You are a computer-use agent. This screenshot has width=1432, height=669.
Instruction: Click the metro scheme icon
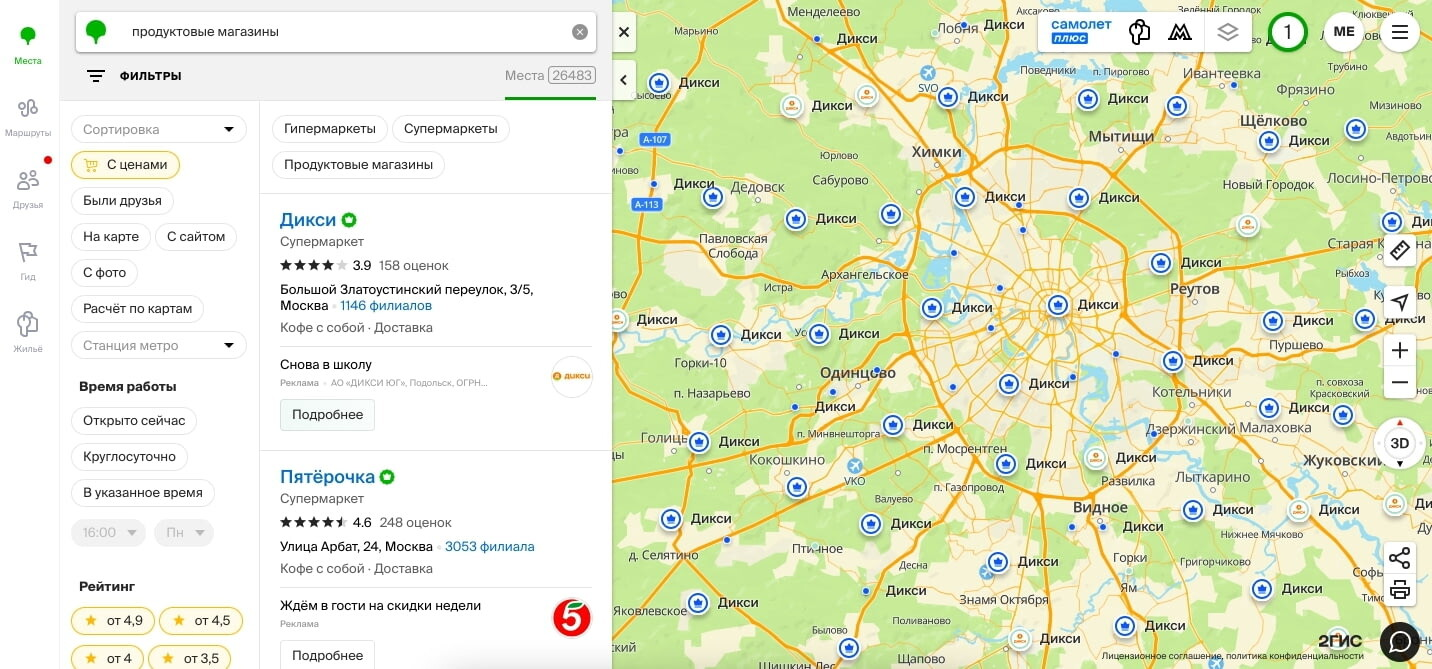pos(1180,32)
